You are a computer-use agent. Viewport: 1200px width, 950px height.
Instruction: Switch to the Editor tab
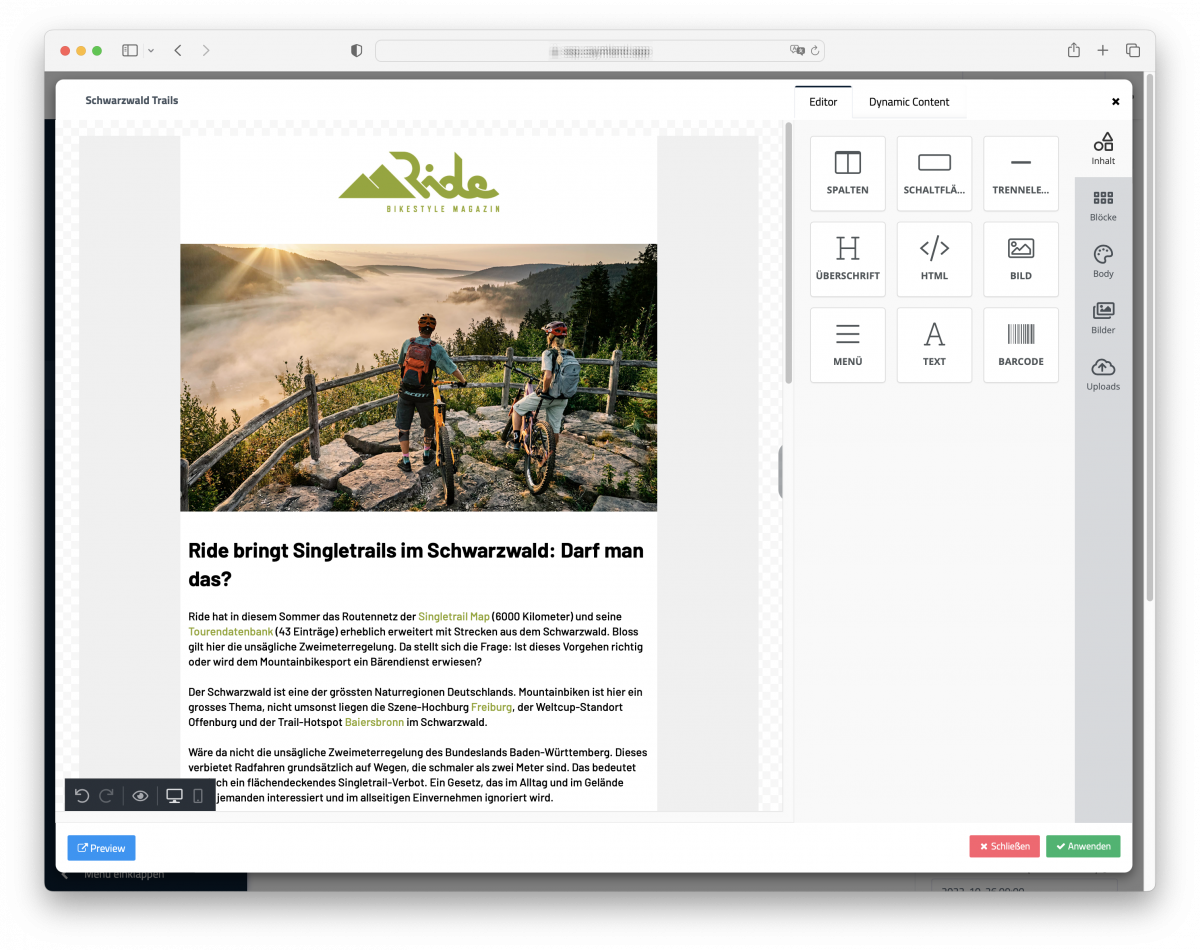[823, 102]
